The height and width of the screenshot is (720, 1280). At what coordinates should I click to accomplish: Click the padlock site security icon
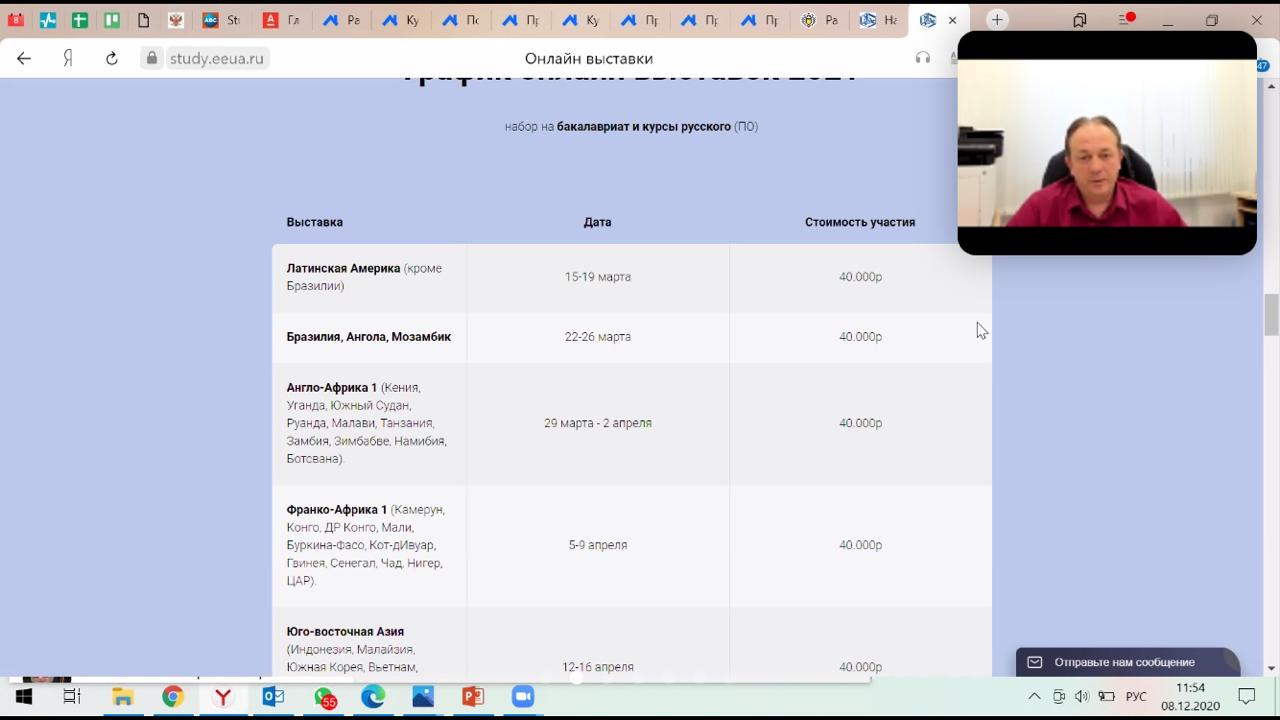(x=152, y=58)
